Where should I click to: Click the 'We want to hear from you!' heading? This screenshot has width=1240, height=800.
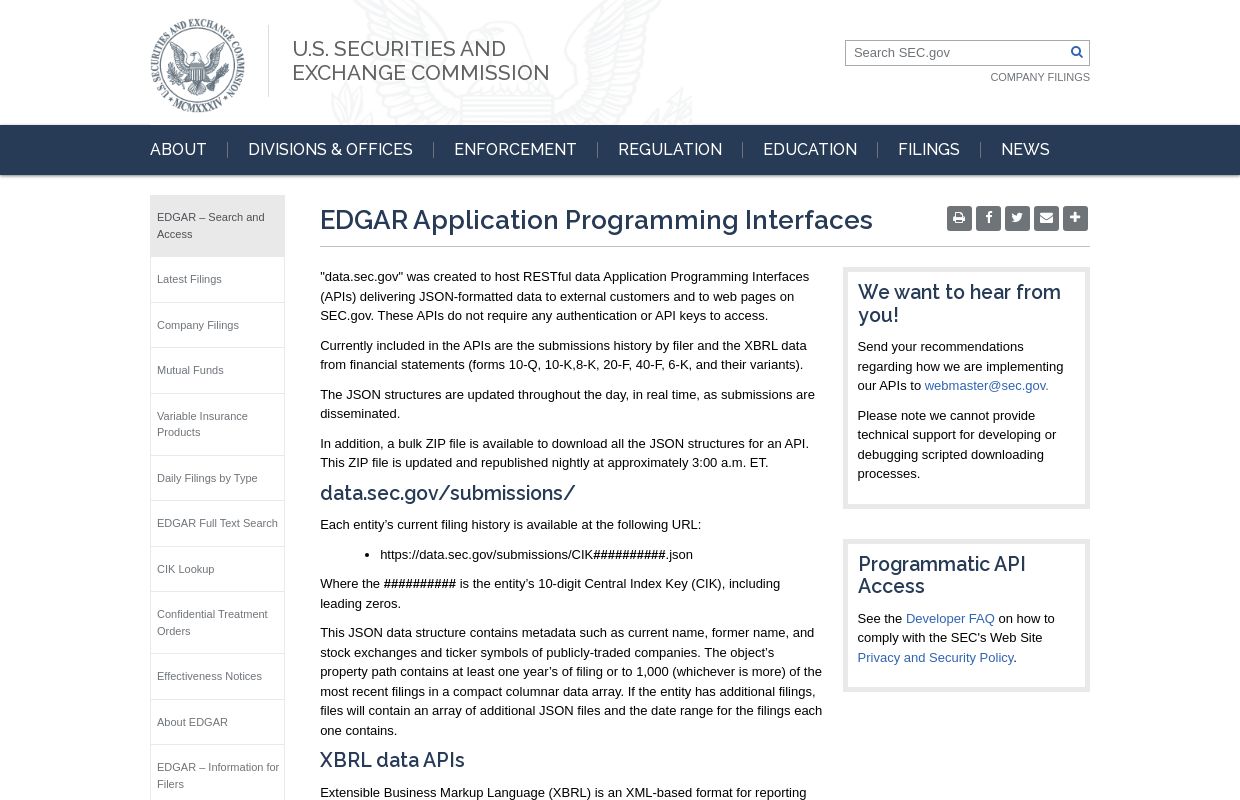click(959, 303)
